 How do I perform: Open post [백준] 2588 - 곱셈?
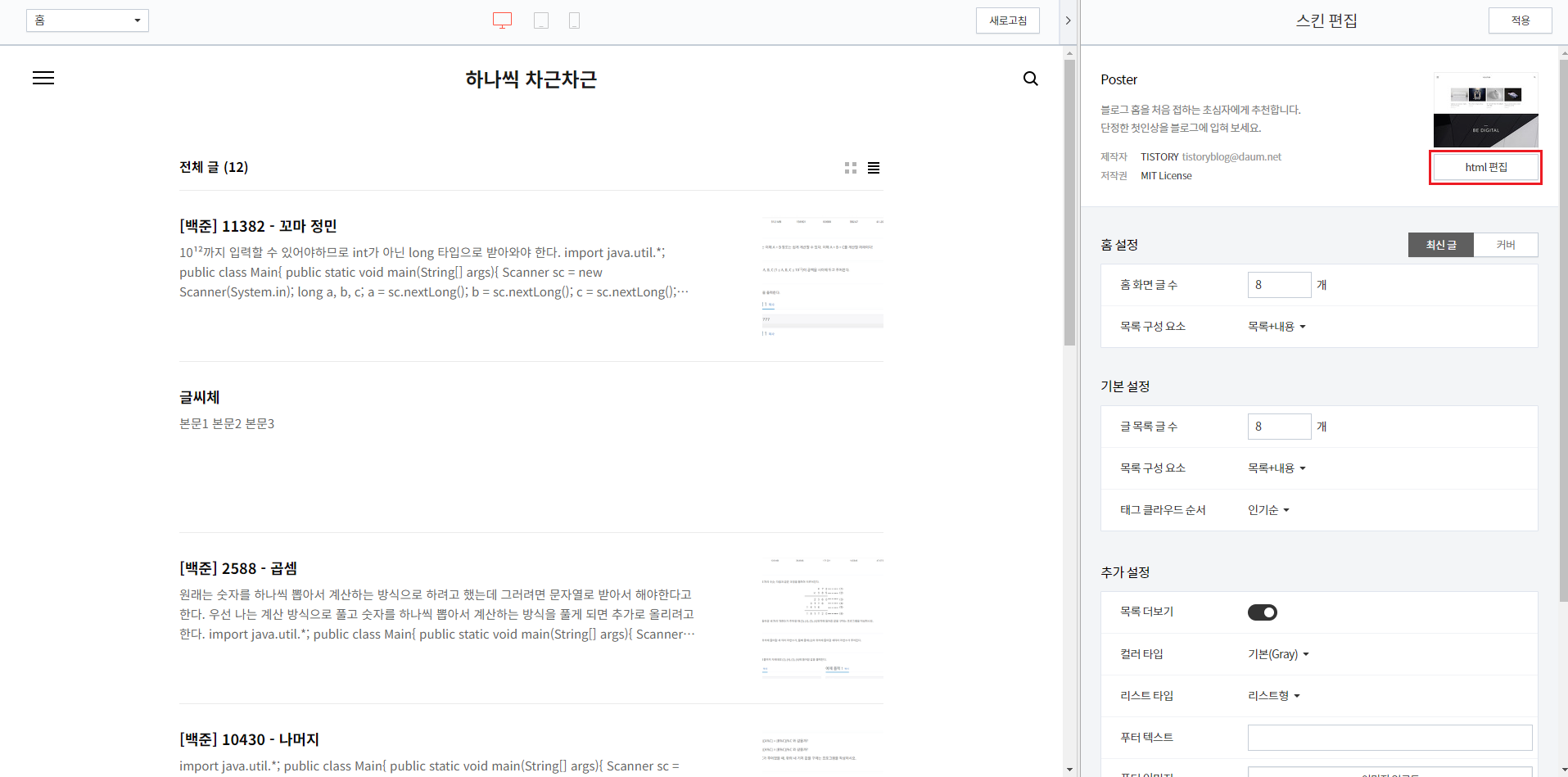click(x=238, y=568)
